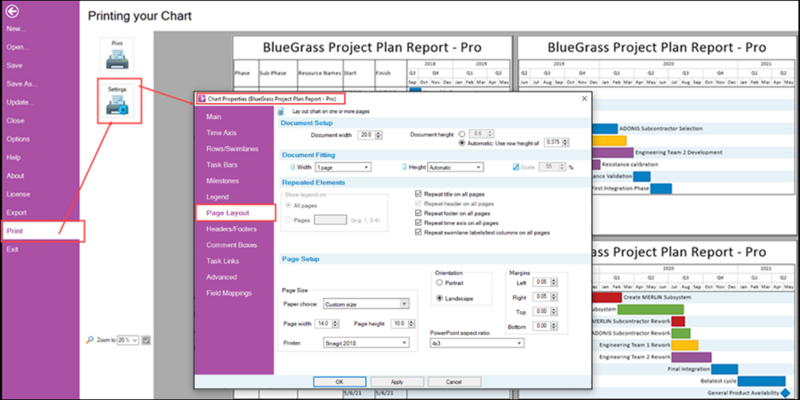Click Cancel button in dialog
Image resolution: width=800 pixels, height=400 pixels.
click(x=454, y=382)
